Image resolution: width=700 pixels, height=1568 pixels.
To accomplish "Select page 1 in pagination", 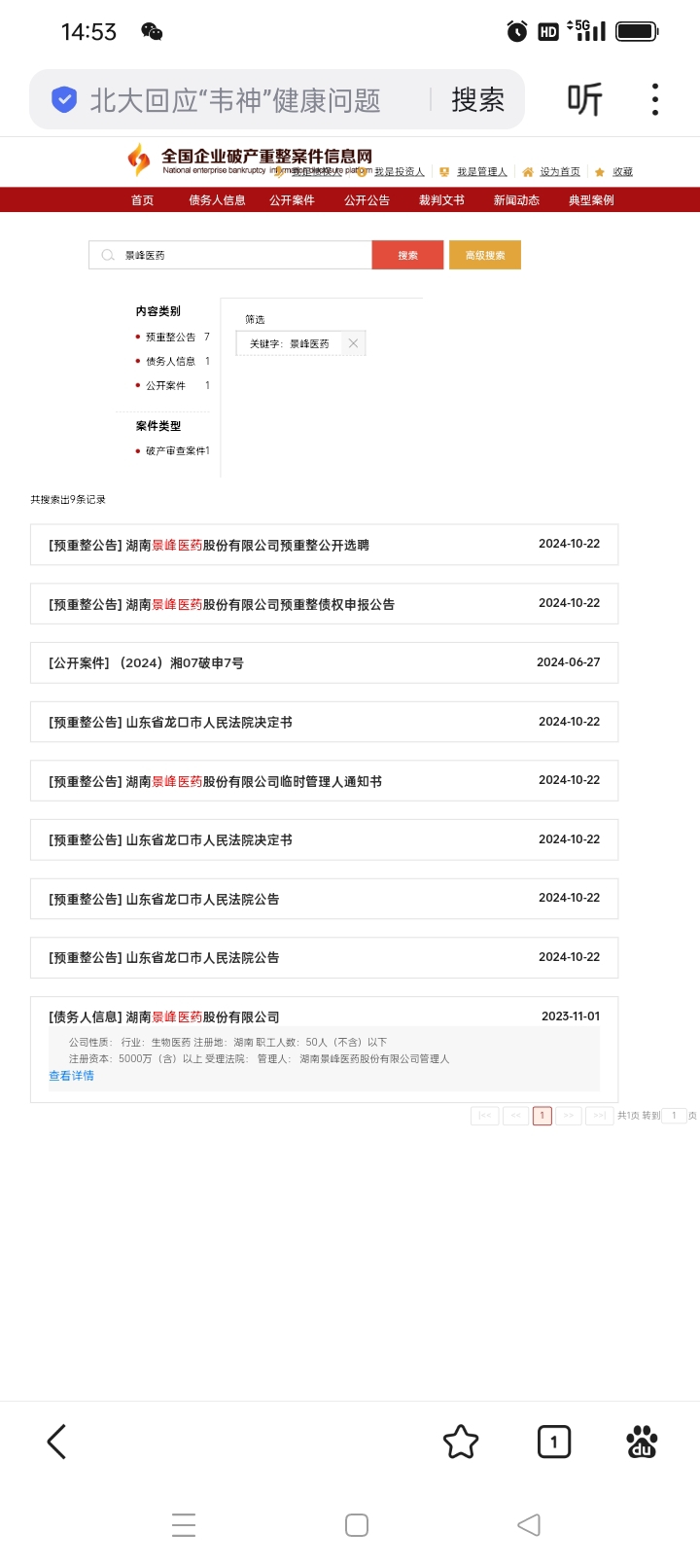I will pyautogui.click(x=542, y=1116).
